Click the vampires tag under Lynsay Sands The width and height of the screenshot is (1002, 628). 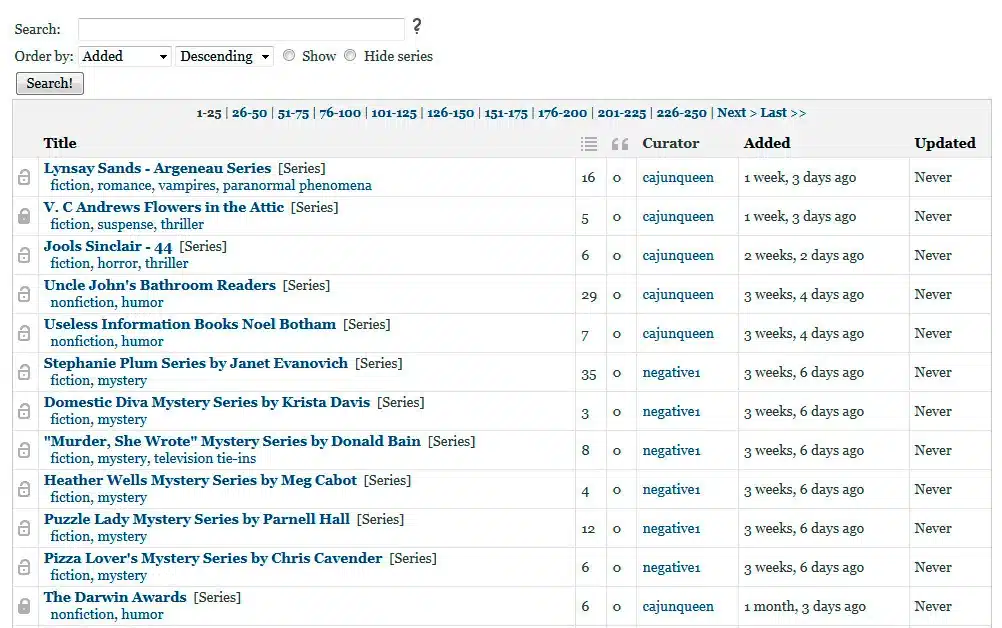point(187,185)
